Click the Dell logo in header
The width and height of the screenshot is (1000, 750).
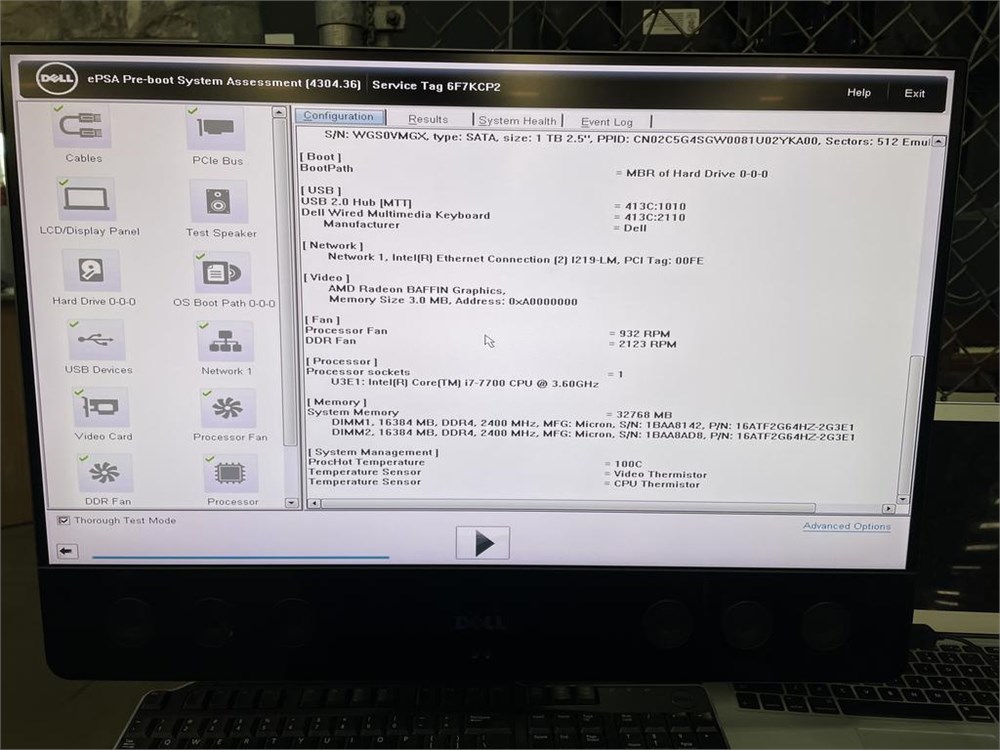(56, 79)
